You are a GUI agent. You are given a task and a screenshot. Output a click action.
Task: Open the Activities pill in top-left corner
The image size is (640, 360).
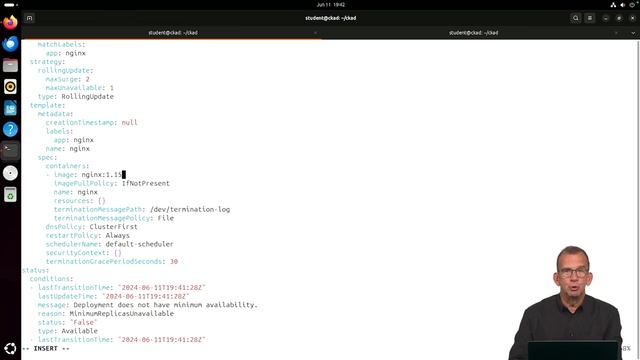(x=11, y=5)
